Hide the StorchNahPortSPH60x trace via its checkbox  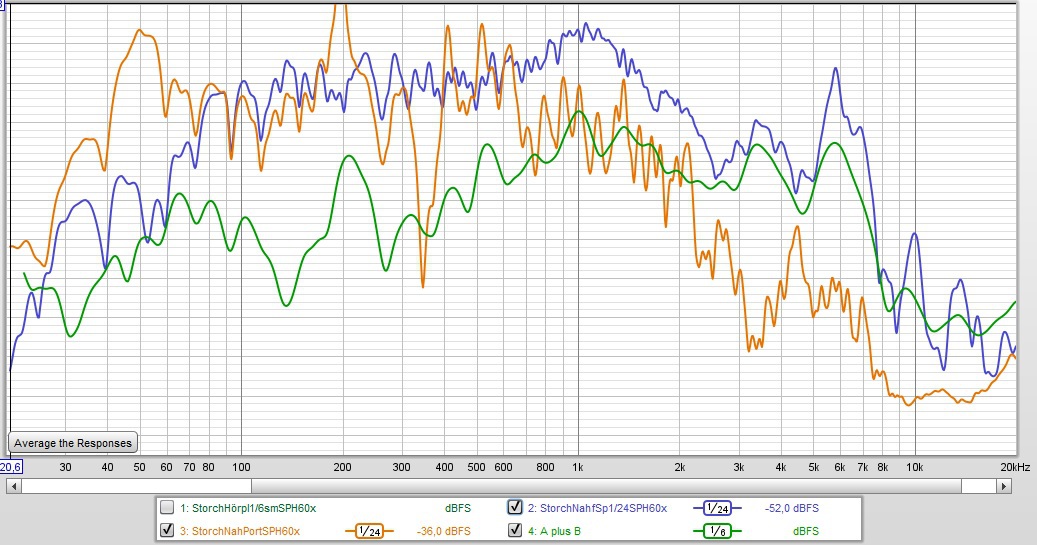pos(167,531)
